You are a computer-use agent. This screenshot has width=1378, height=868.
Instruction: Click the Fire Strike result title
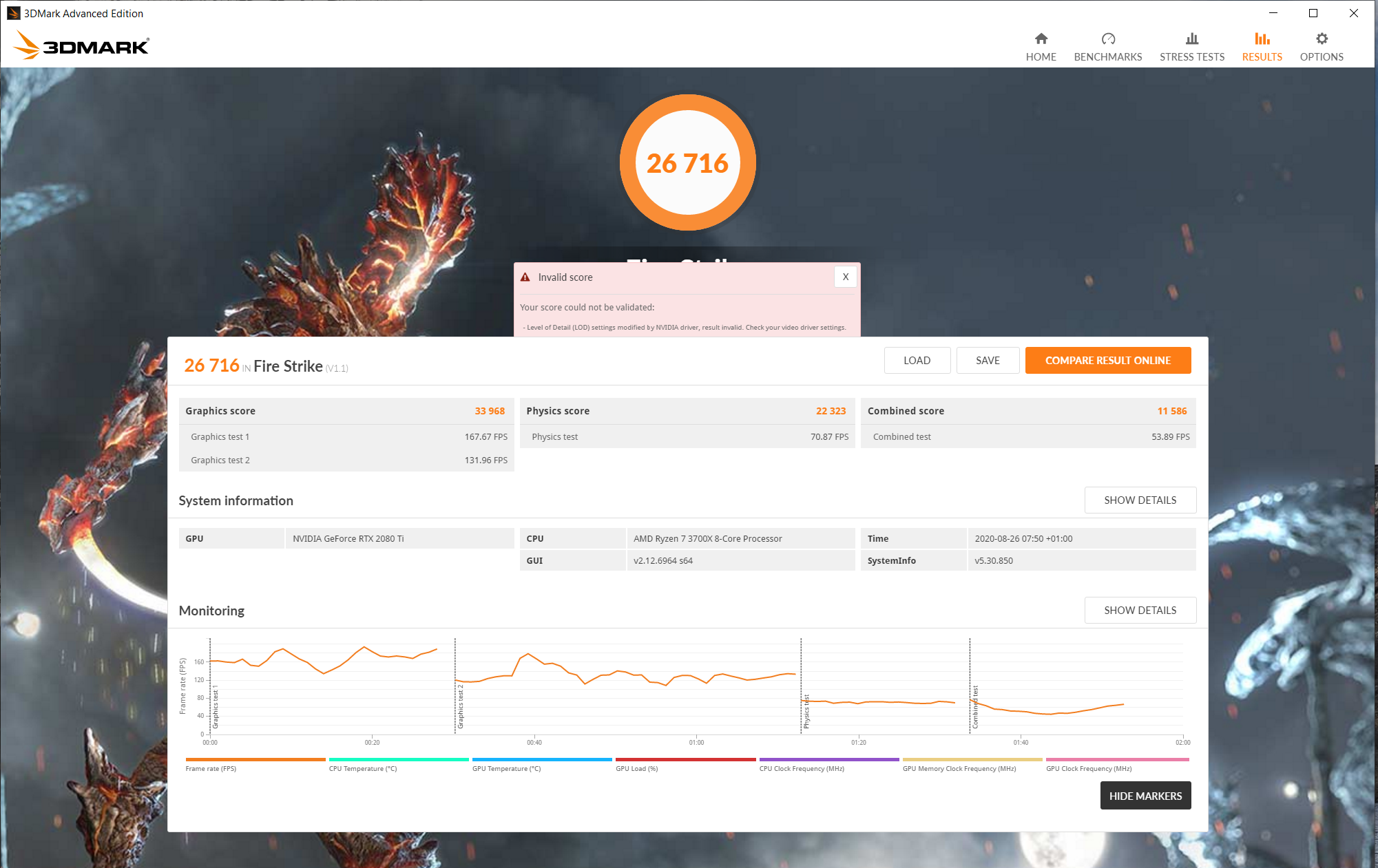288,366
